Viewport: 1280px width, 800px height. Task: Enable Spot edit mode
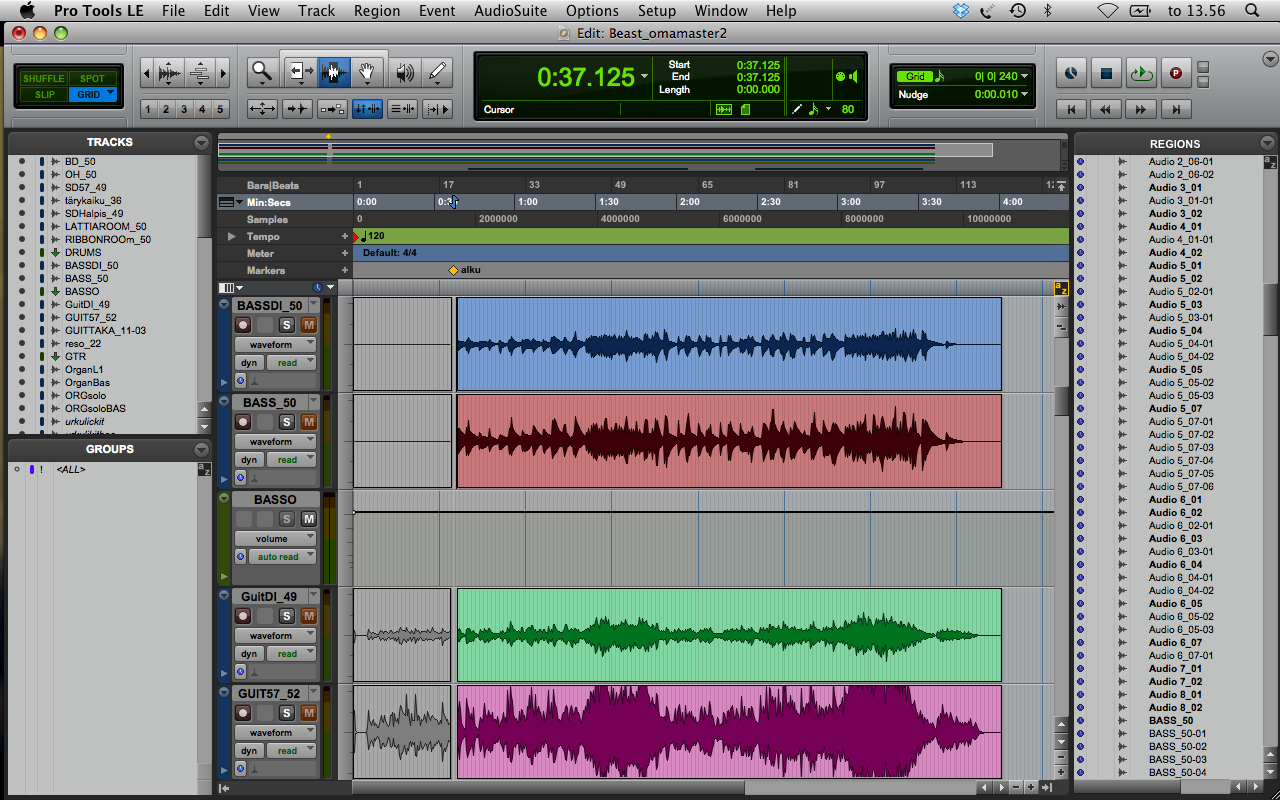(93, 78)
